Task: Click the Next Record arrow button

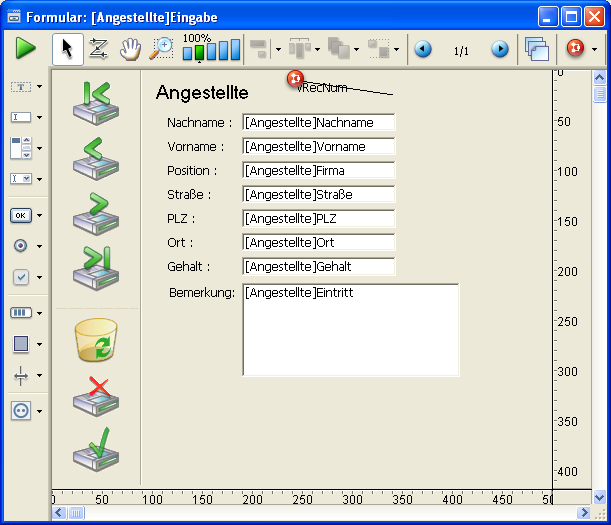Action: tap(96, 211)
